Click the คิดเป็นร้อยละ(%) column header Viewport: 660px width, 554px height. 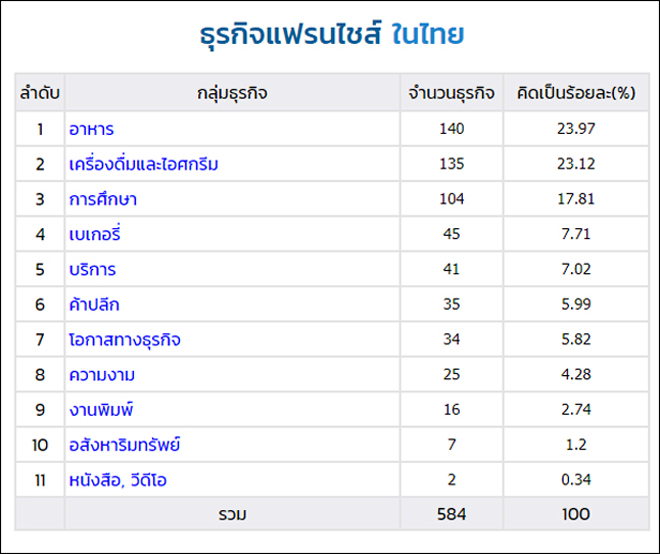pos(576,93)
